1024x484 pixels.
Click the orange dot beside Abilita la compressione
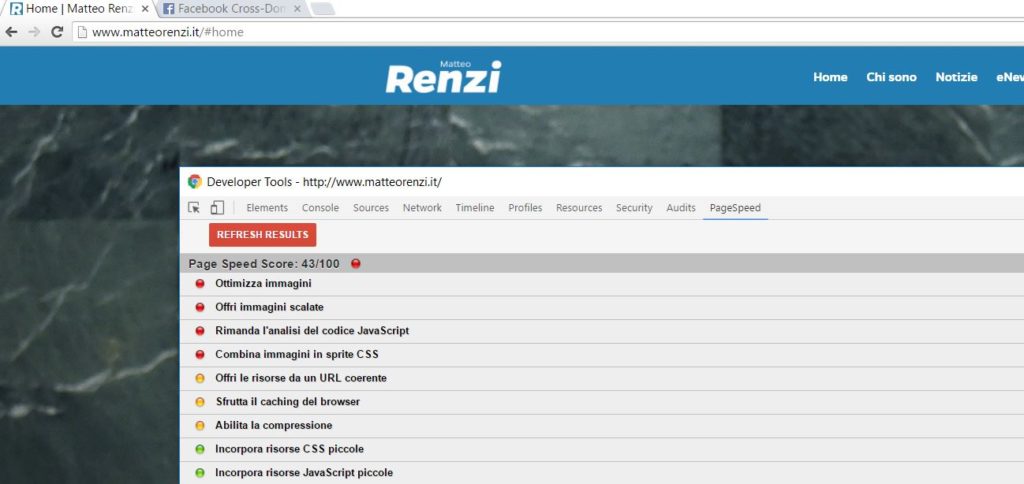coord(200,426)
